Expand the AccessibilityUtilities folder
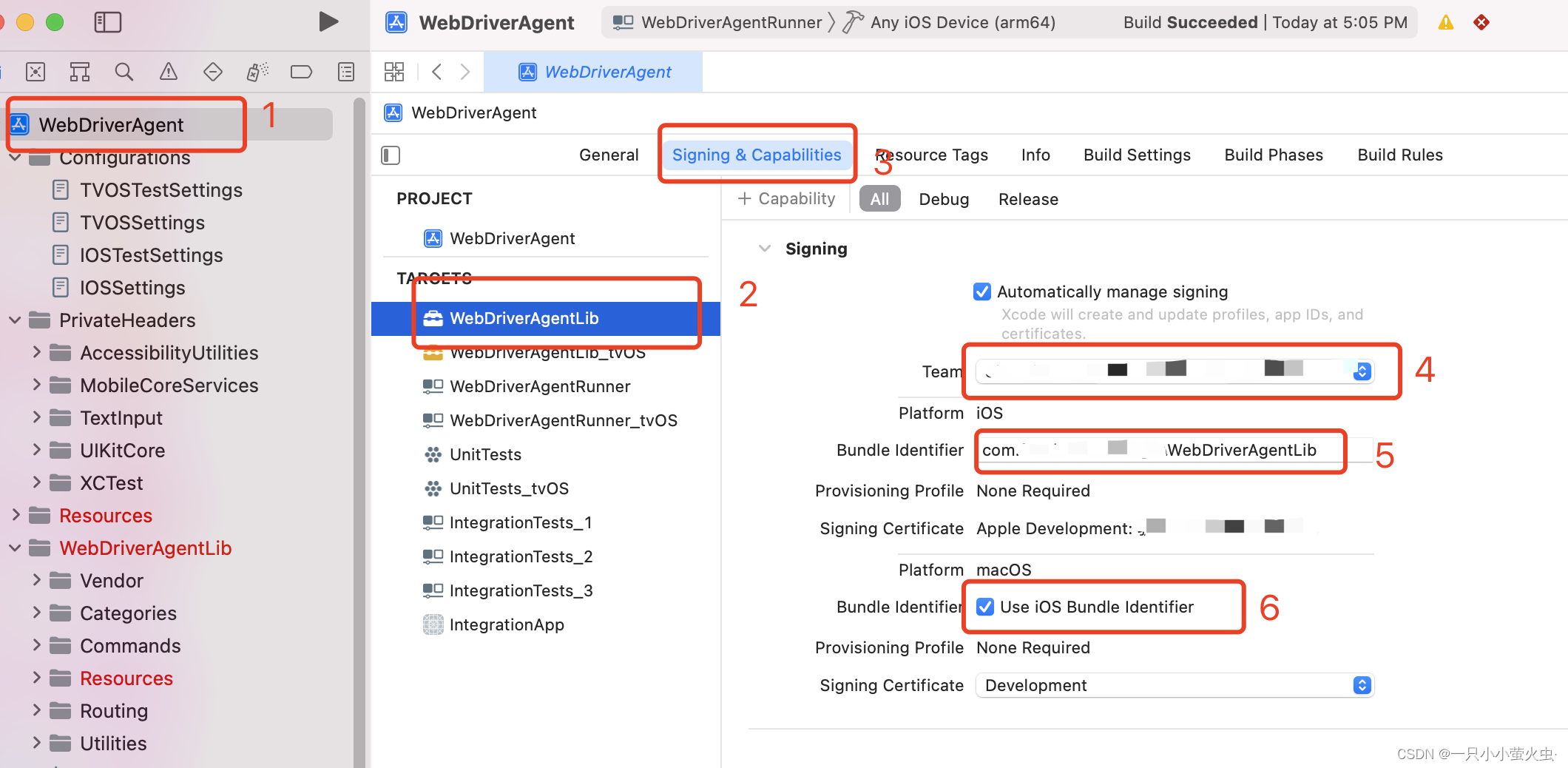The image size is (1568, 768). [x=36, y=352]
